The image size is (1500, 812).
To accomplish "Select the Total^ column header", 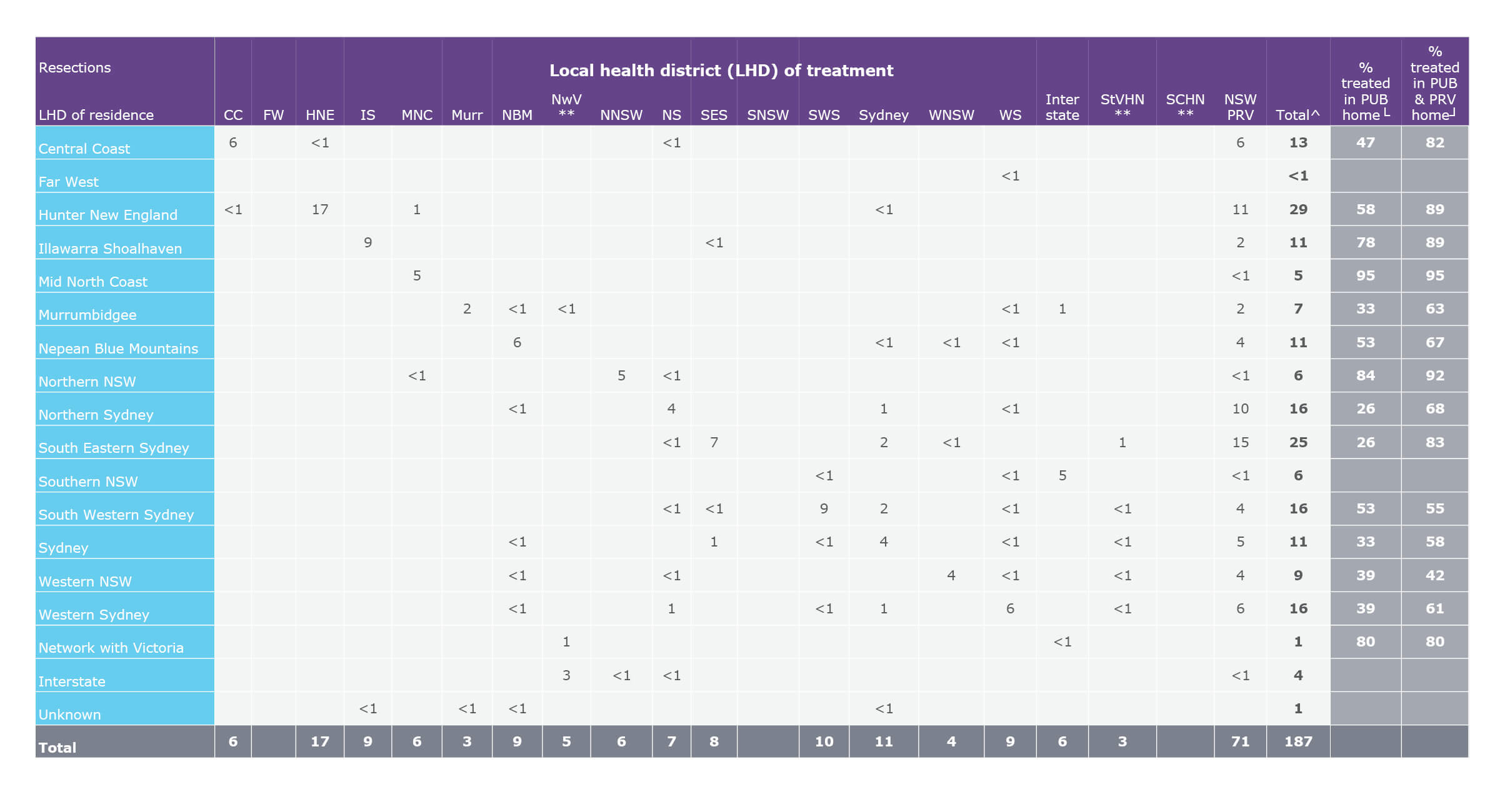I will tap(1297, 115).
